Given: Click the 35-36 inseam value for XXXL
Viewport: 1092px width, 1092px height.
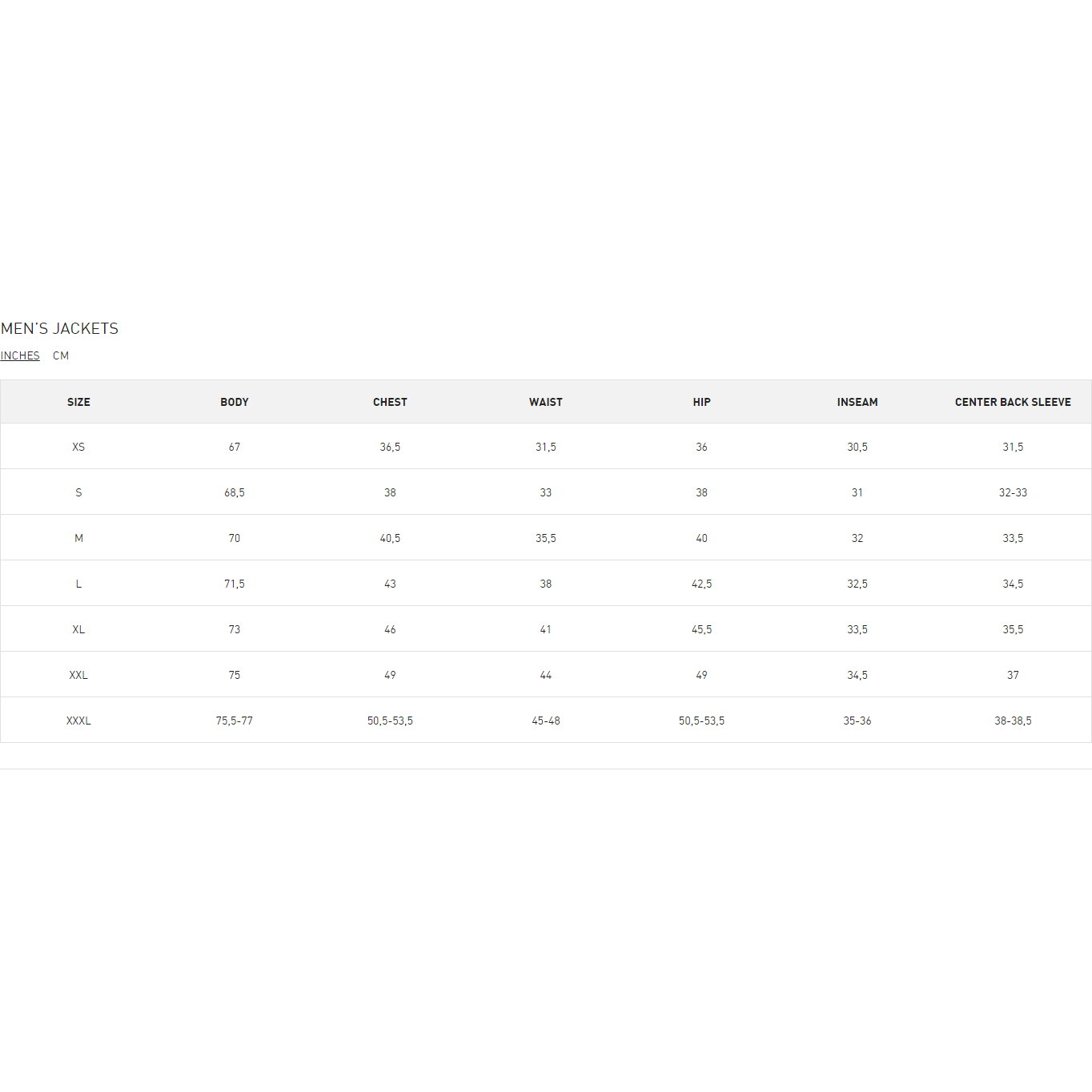Looking at the screenshot, I should (x=857, y=721).
